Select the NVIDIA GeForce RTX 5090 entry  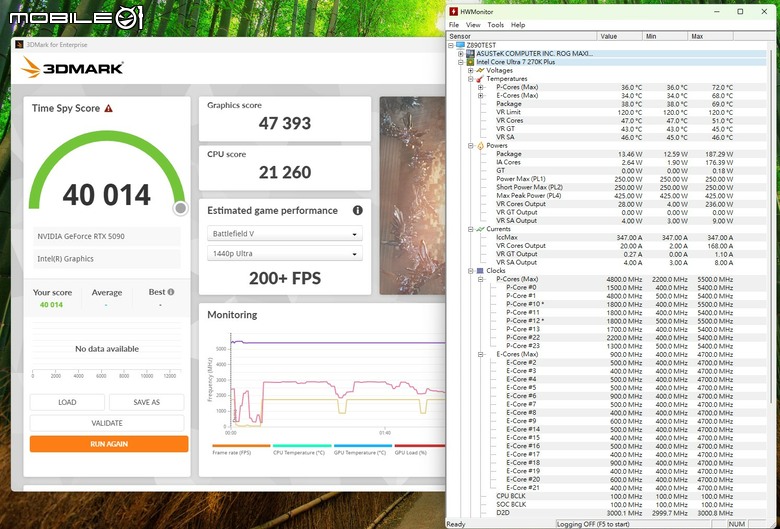click(107, 236)
